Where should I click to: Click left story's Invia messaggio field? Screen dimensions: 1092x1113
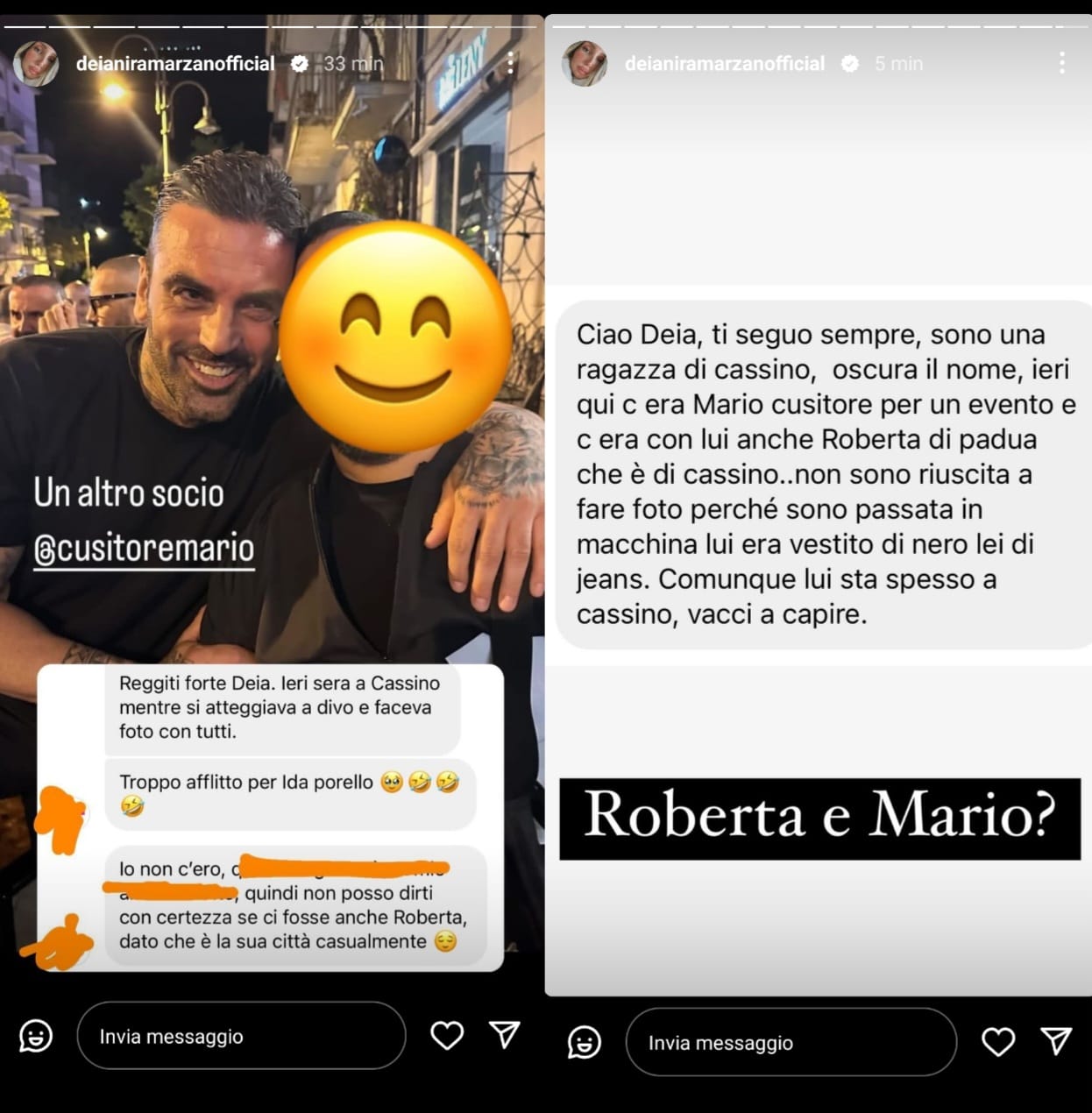241,1036
